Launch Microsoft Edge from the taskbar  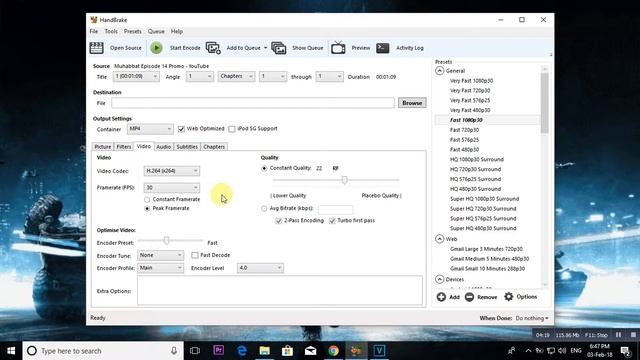(x=242, y=351)
